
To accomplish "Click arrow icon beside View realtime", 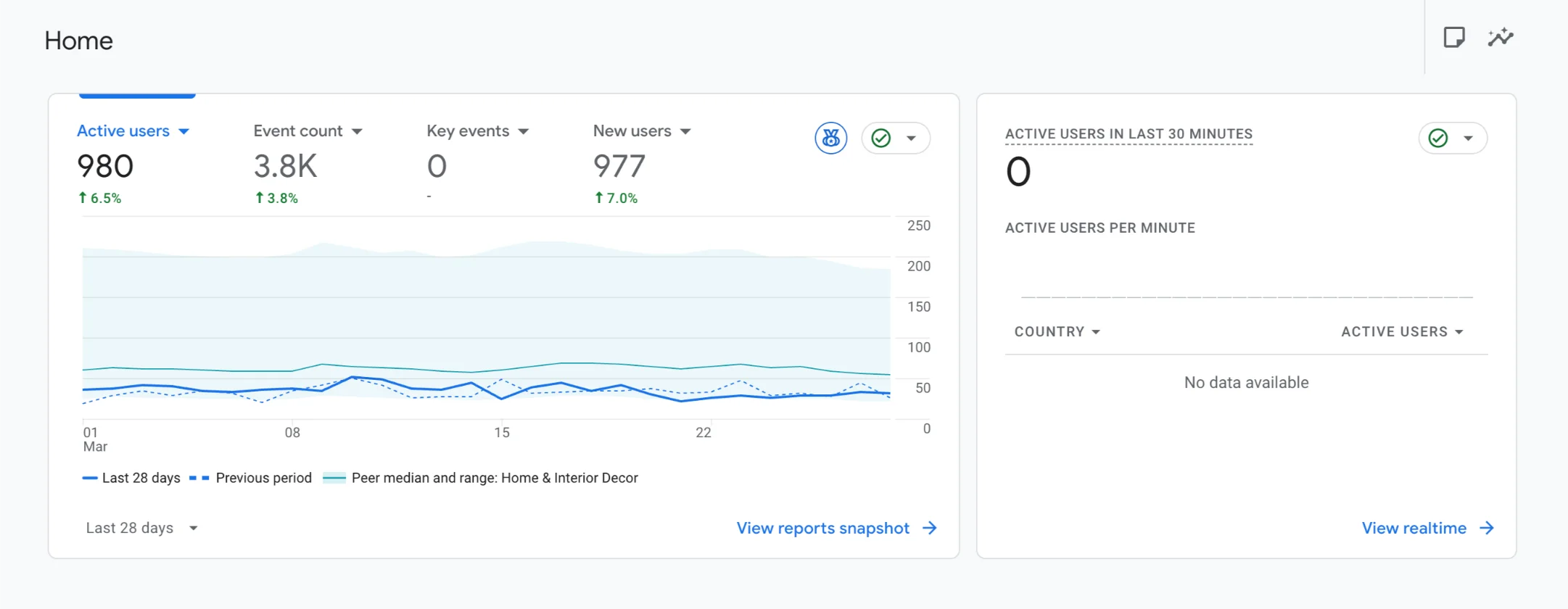I will [x=1487, y=528].
